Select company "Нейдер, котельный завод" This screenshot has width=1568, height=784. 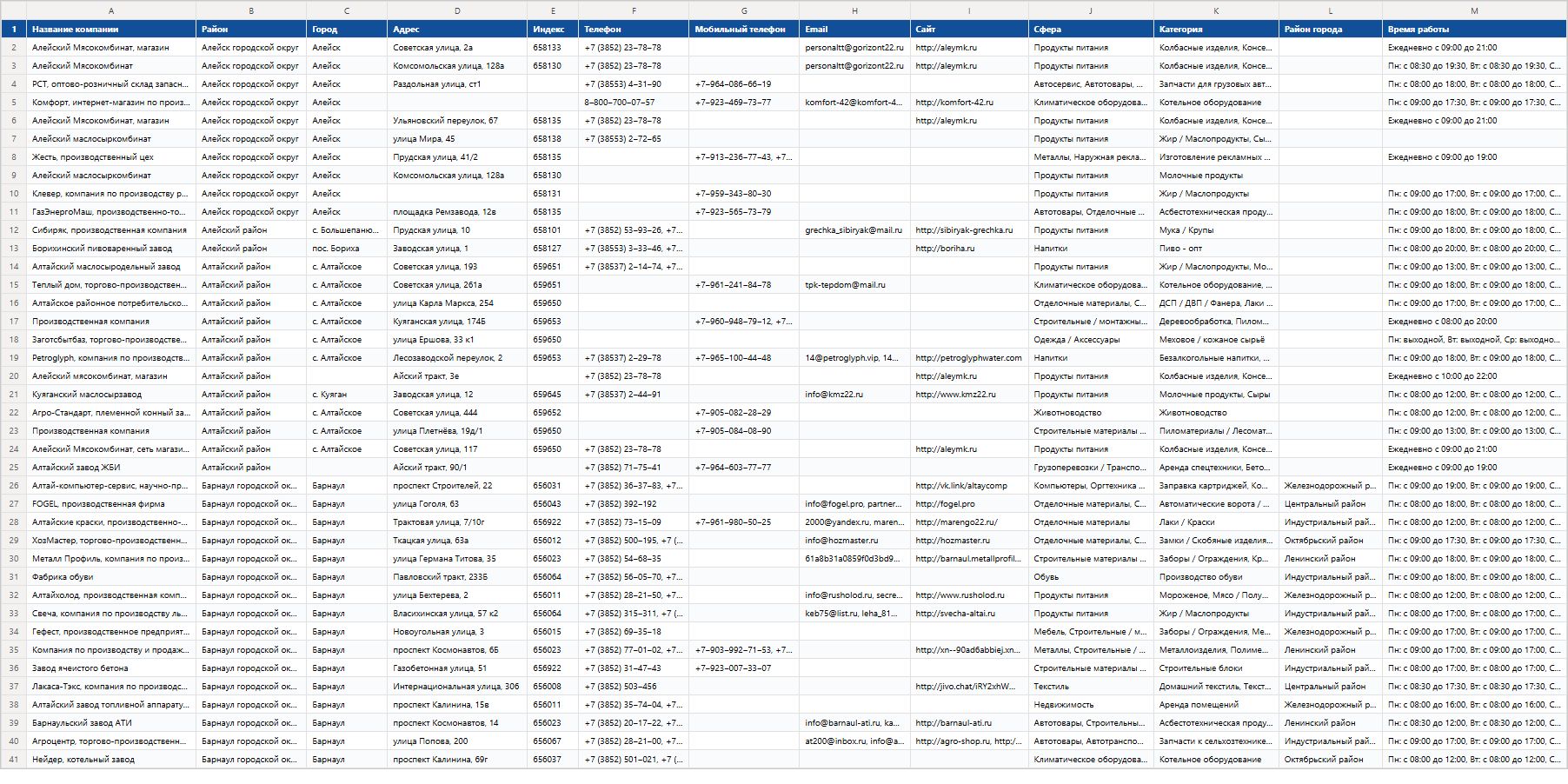click(111, 760)
